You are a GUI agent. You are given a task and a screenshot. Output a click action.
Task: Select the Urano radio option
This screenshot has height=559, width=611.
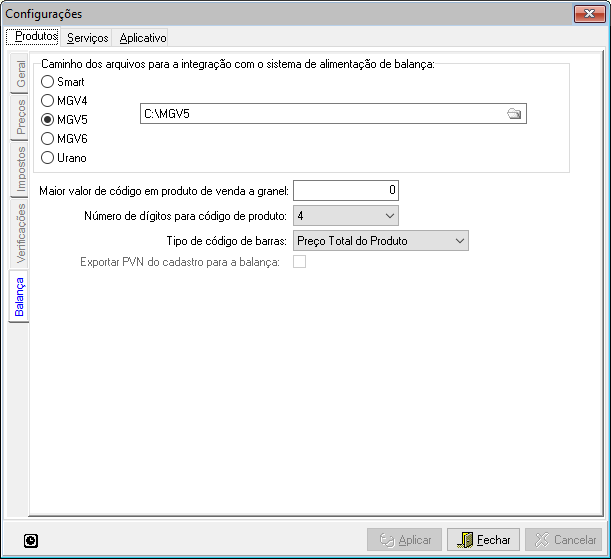(47, 157)
